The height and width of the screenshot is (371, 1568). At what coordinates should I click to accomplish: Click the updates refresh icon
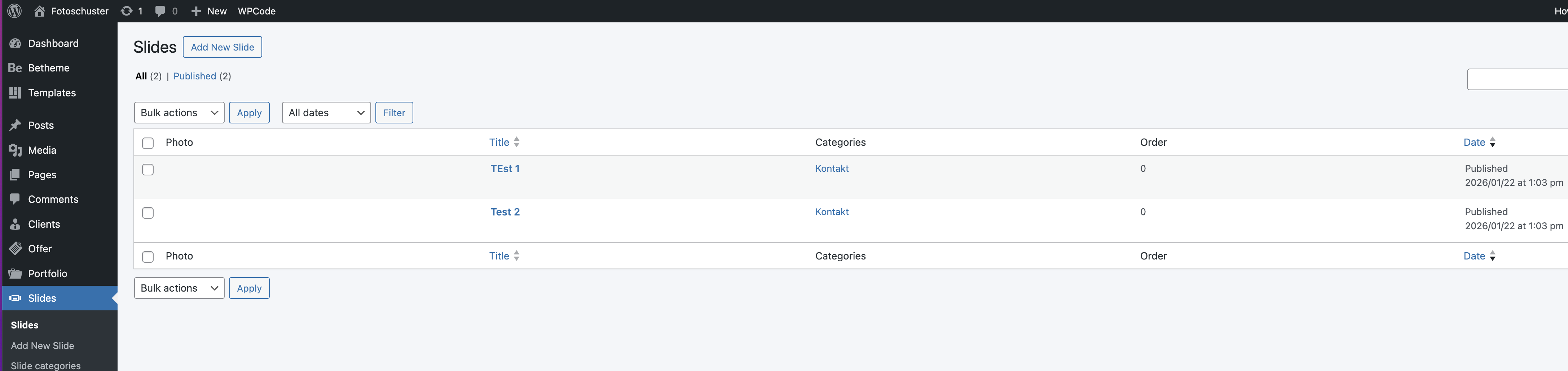pos(127,11)
